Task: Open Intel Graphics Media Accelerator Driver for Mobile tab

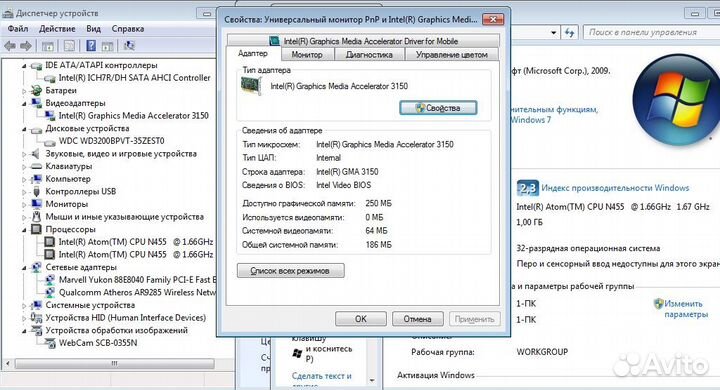Action: (x=363, y=41)
